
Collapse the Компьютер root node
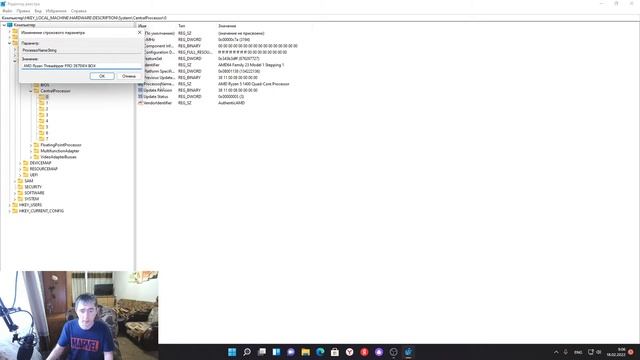tap(4, 25)
